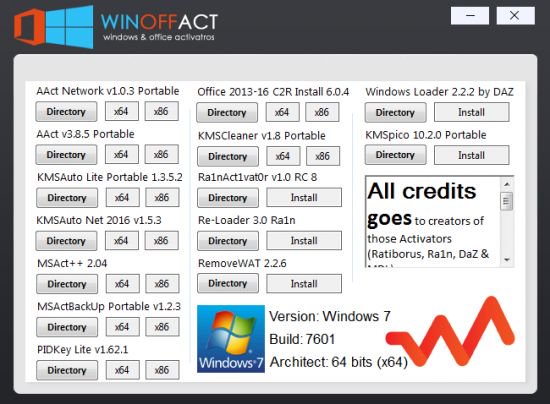Launch KMSAuto Net 2016 x86
This screenshot has height=404, width=550.
pos(161,241)
